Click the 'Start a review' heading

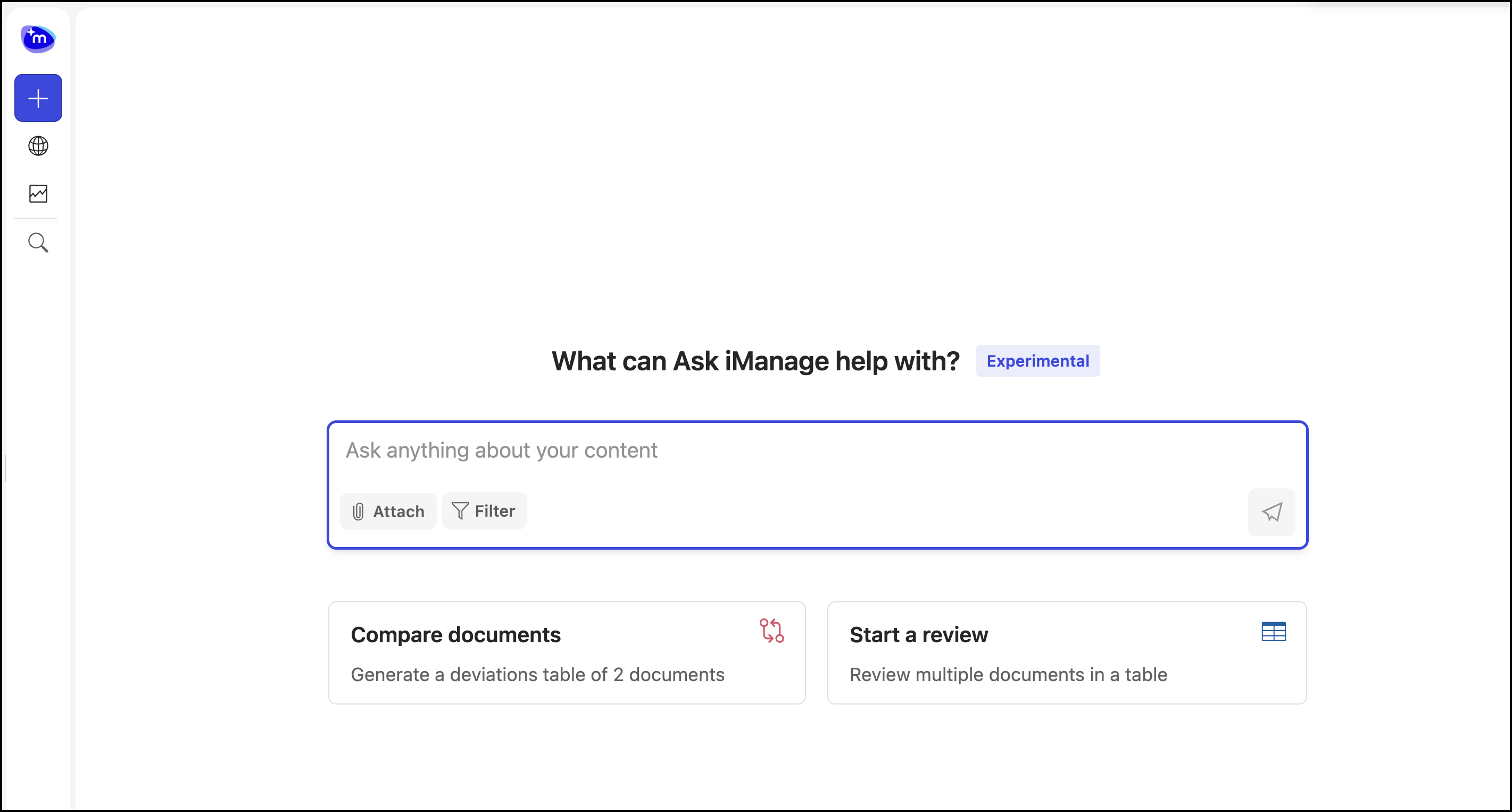[x=918, y=634]
